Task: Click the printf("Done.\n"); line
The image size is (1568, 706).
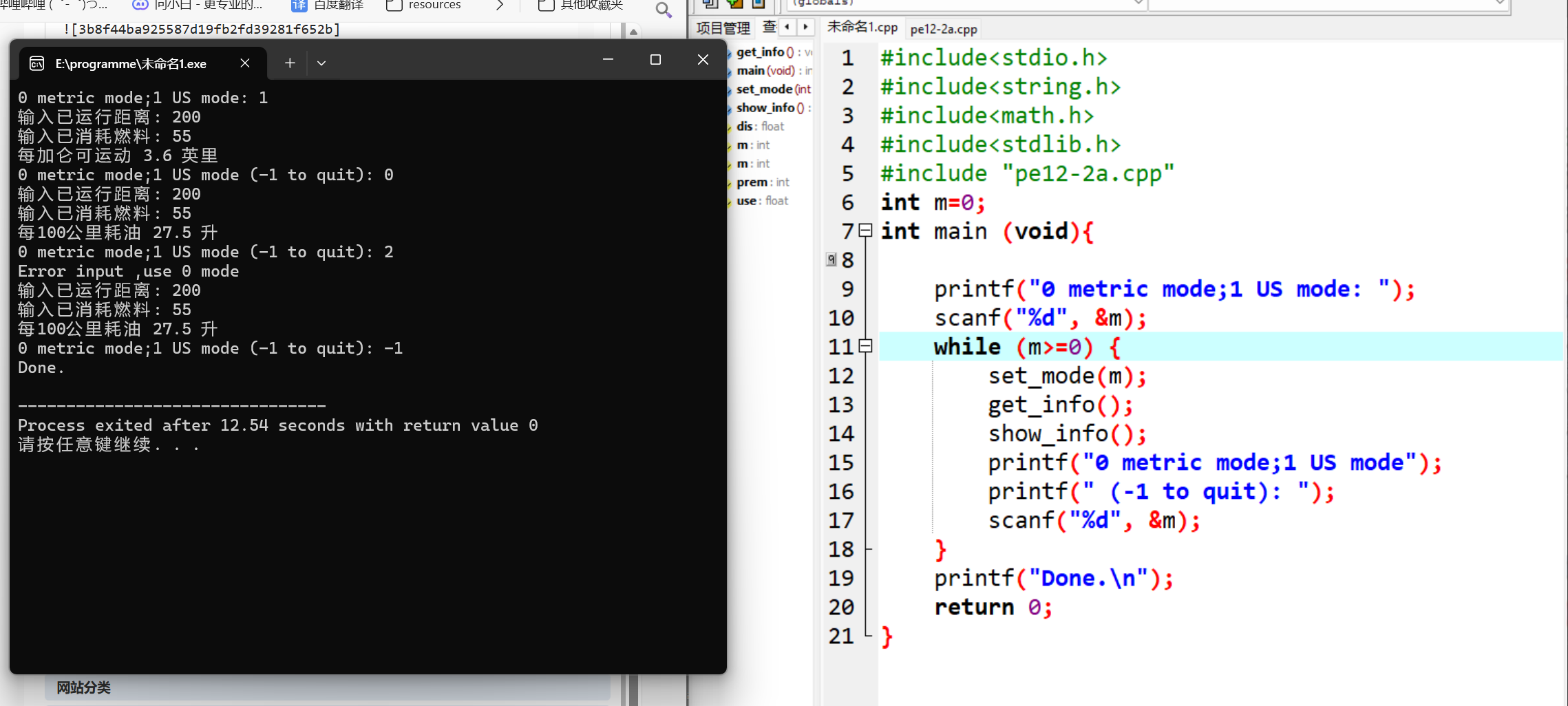Action: click(x=1053, y=578)
